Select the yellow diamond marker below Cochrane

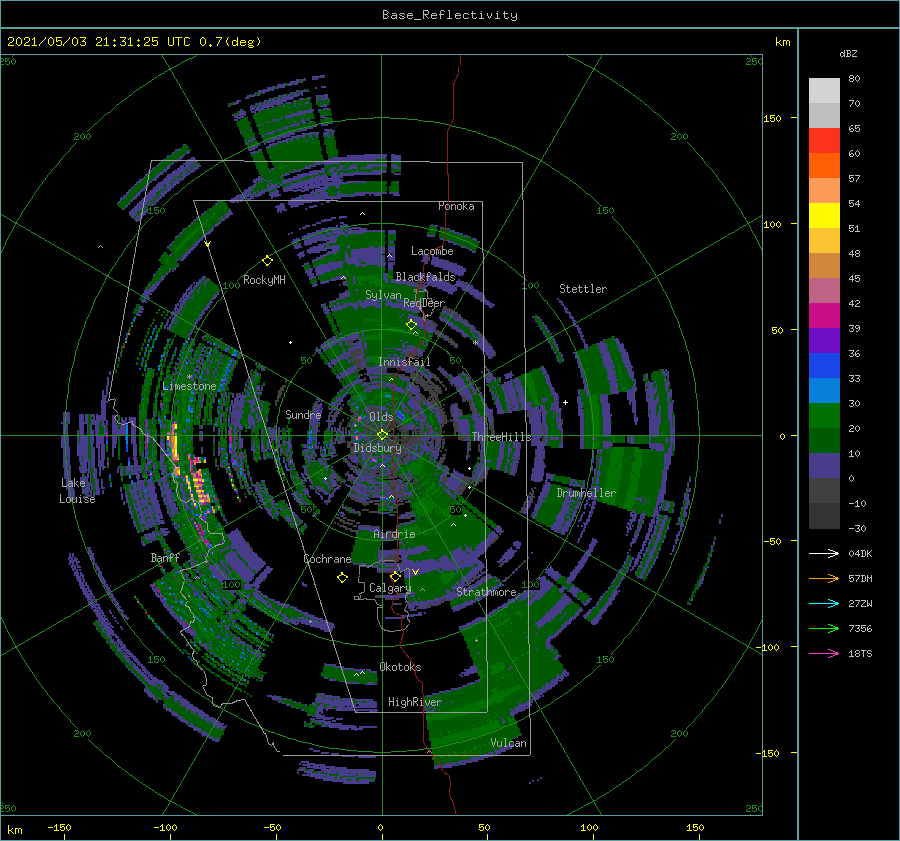coord(342,578)
